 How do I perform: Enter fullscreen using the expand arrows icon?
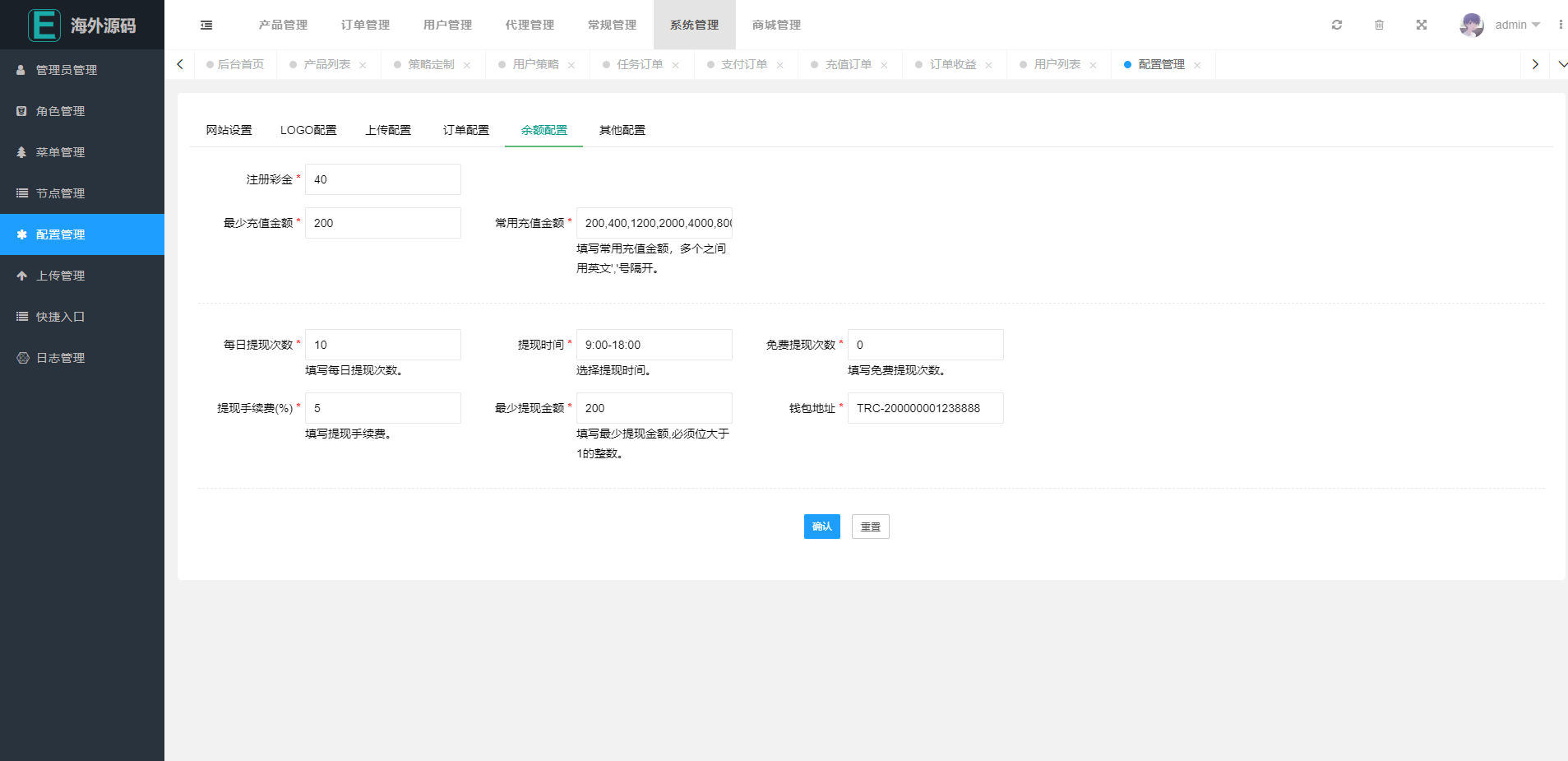(1422, 25)
